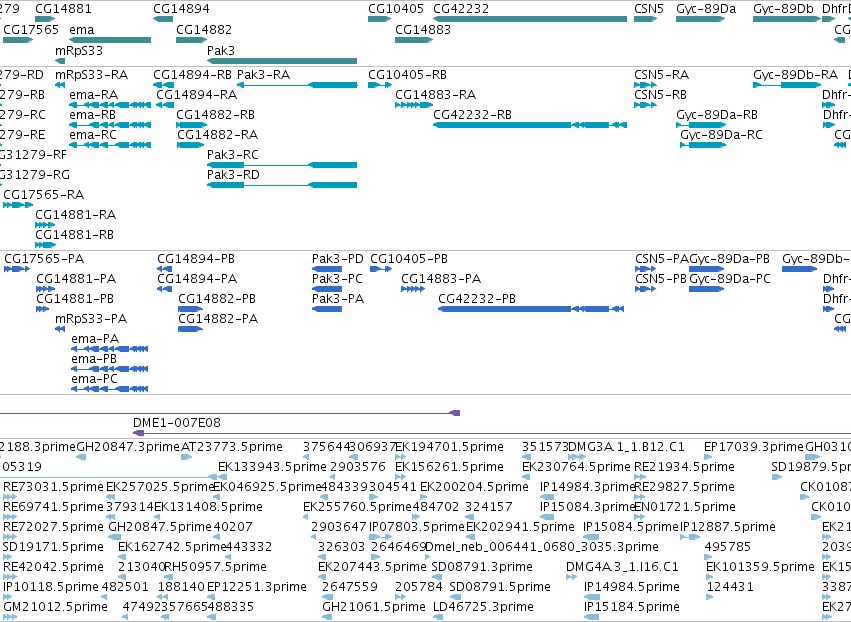The height and width of the screenshot is (622, 851).
Task: Click the CSN5-PB protein label
Action: (661, 278)
